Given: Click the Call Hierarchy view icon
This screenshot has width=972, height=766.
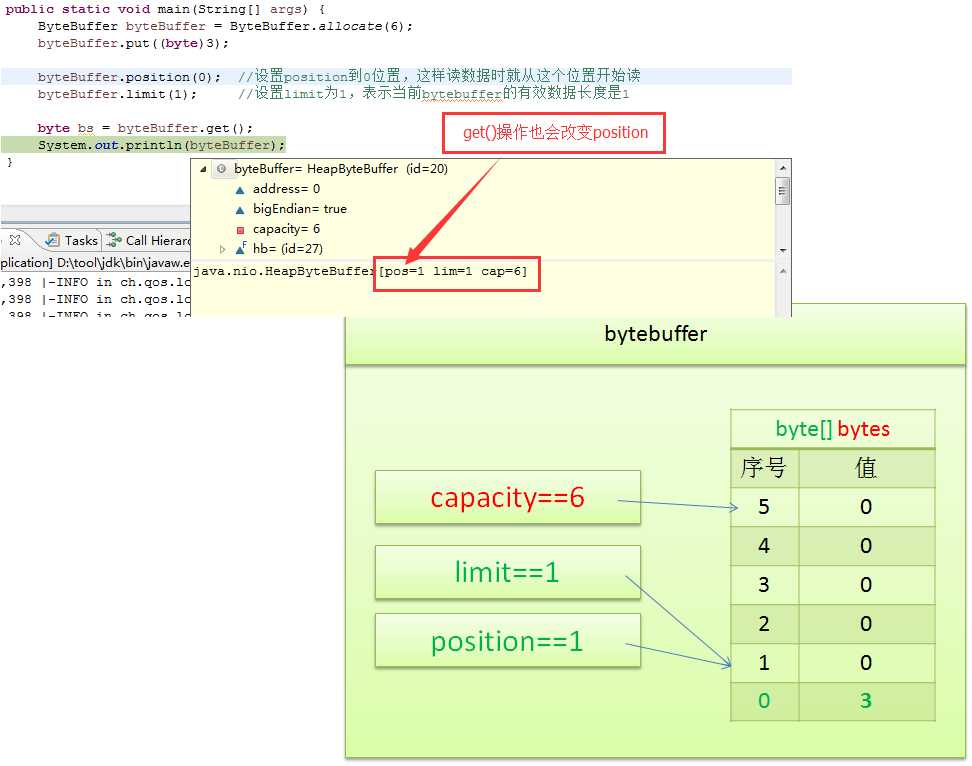Looking at the screenshot, I should tap(113, 240).
